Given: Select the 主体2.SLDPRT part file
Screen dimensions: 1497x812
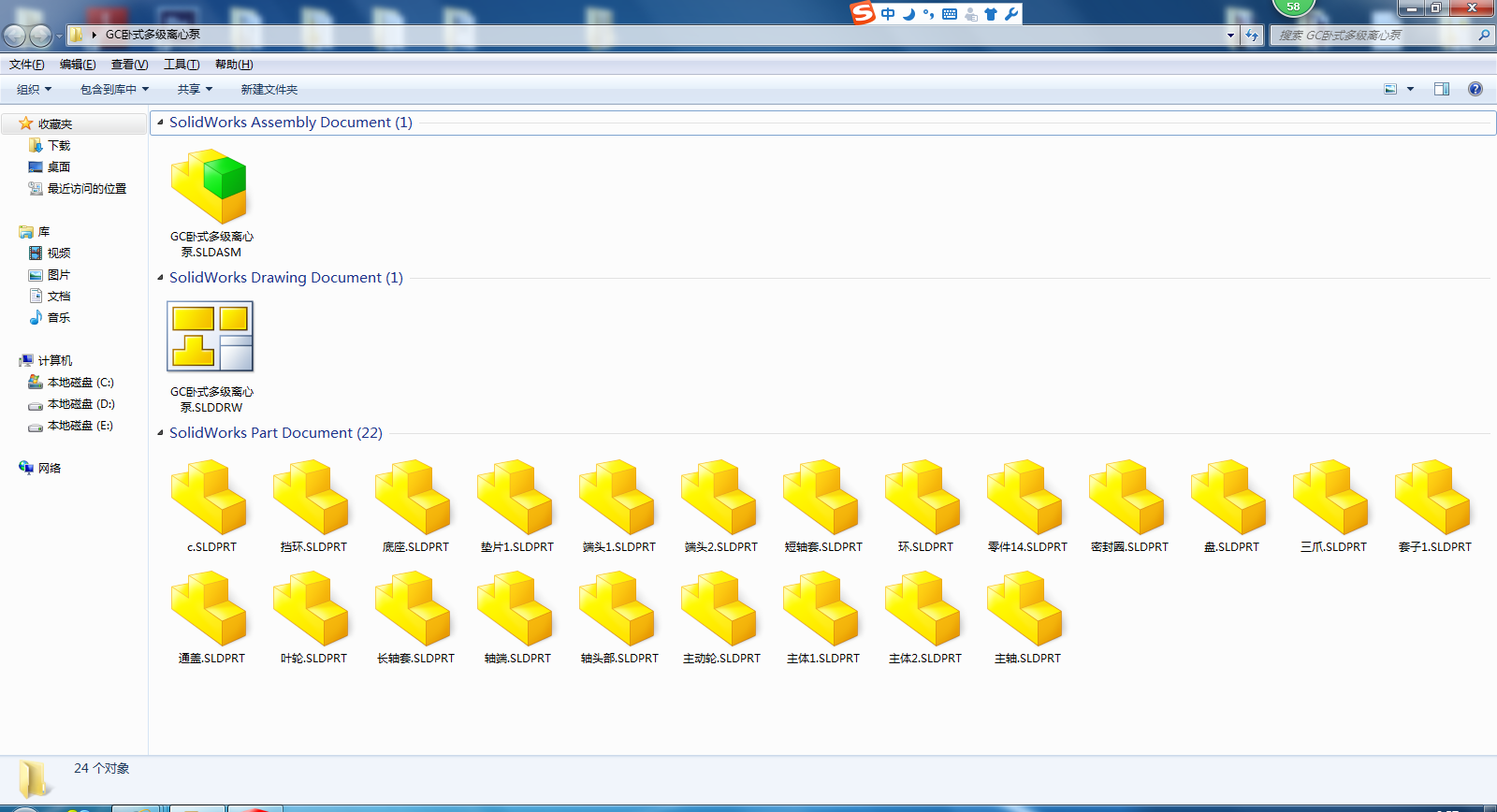Looking at the screenshot, I should [924, 617].
